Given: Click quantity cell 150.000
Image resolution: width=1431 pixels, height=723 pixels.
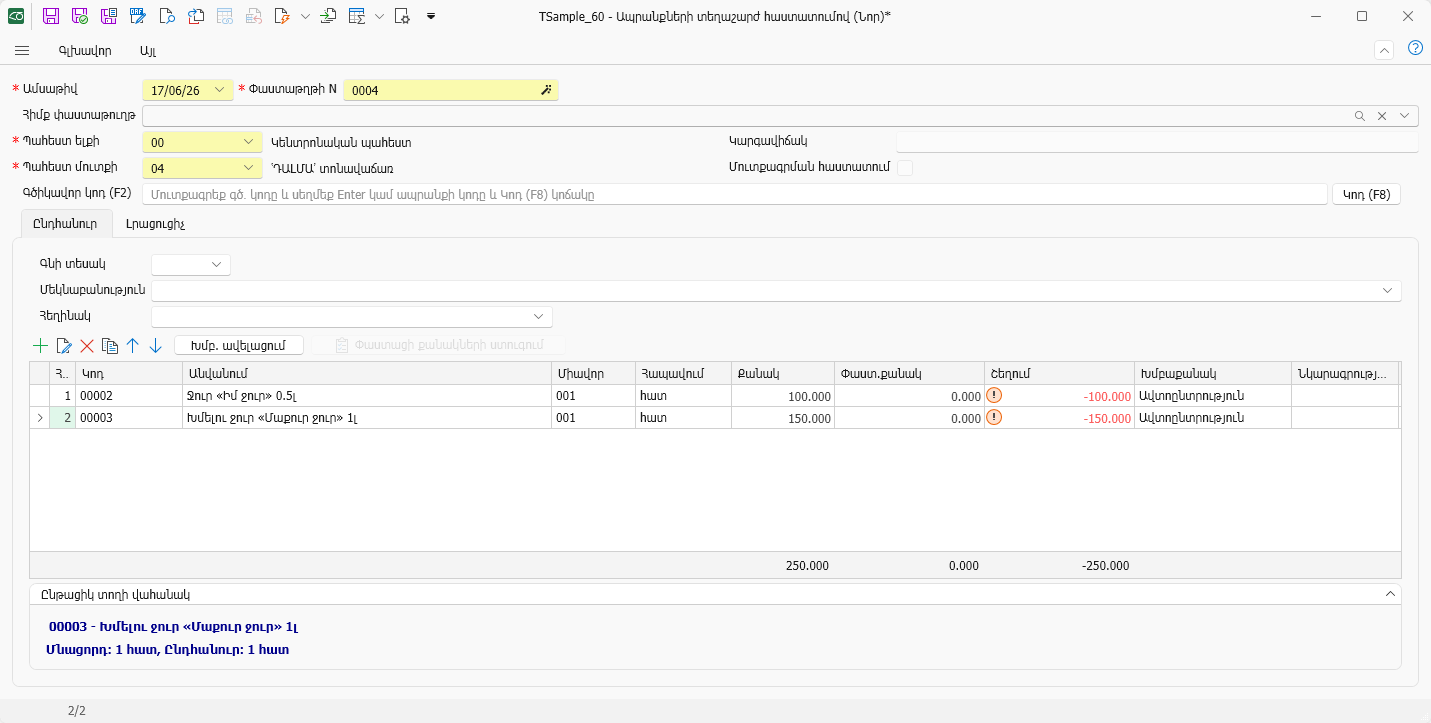Looking at the screenshot, I should (783, 418).
